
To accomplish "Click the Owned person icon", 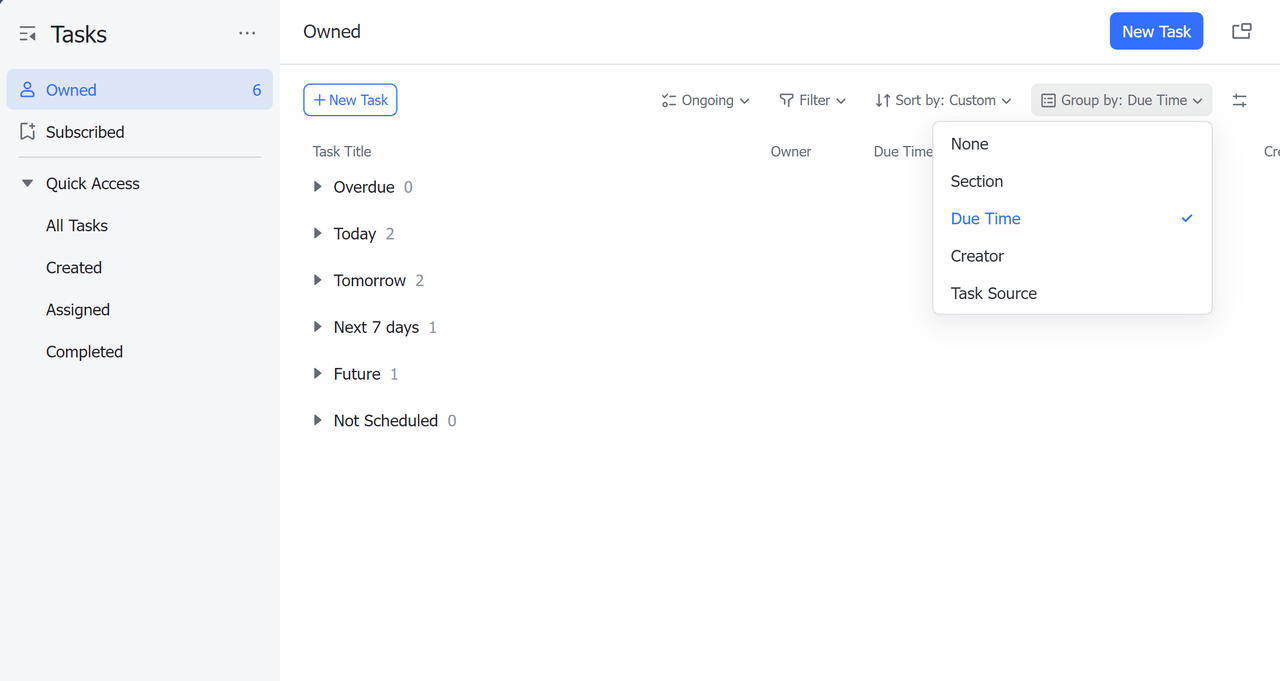I will click(x=28, y=90).
